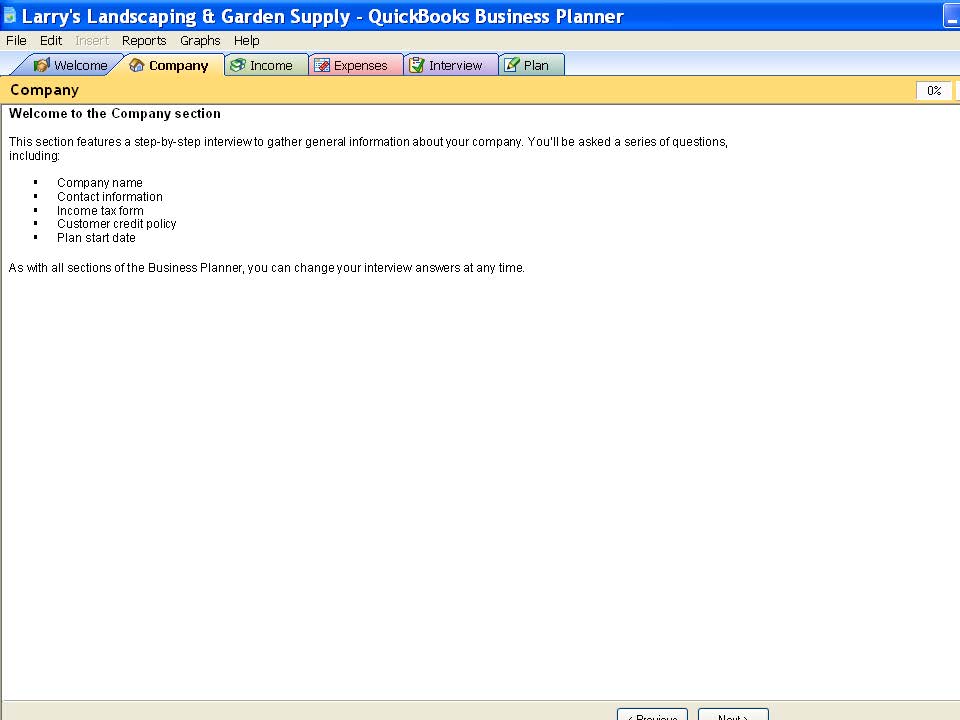Open the Reports menu
This screenshot has height=720, width=960.
point(144,40)
